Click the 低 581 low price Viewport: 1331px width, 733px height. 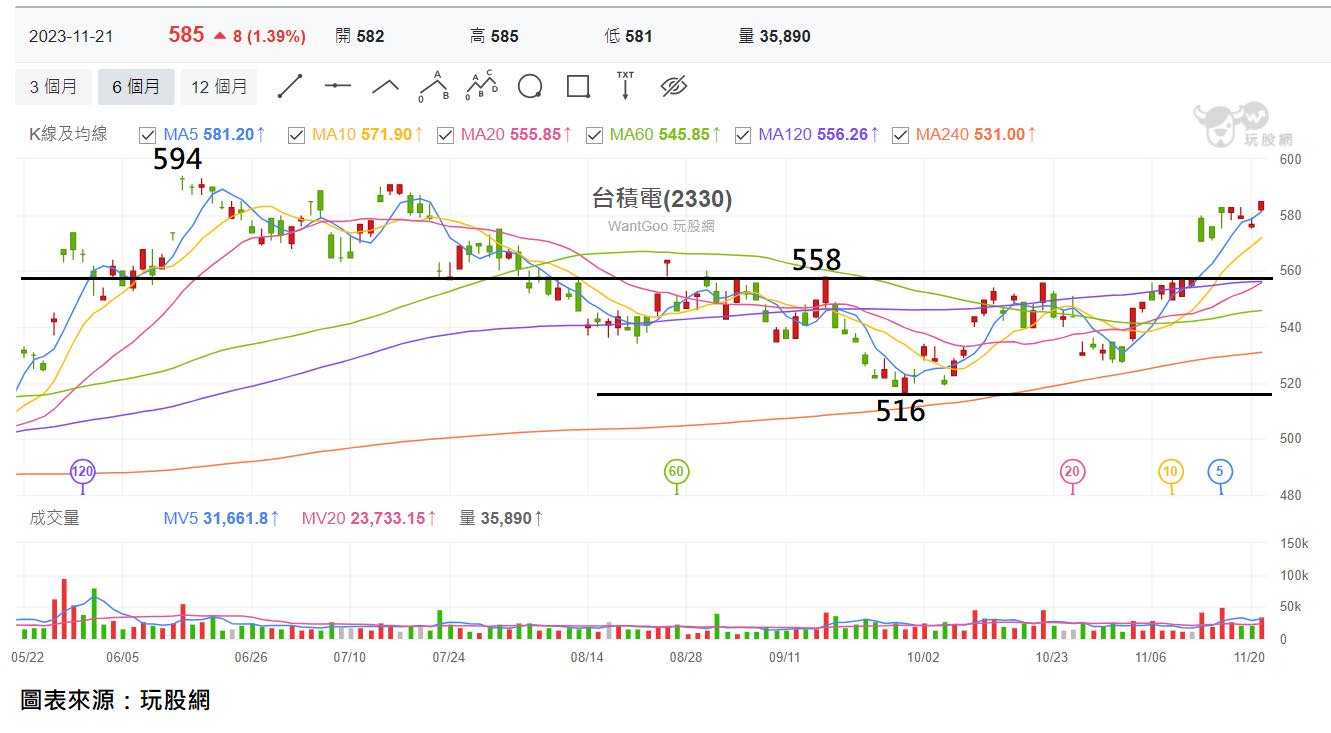[628, 36]
